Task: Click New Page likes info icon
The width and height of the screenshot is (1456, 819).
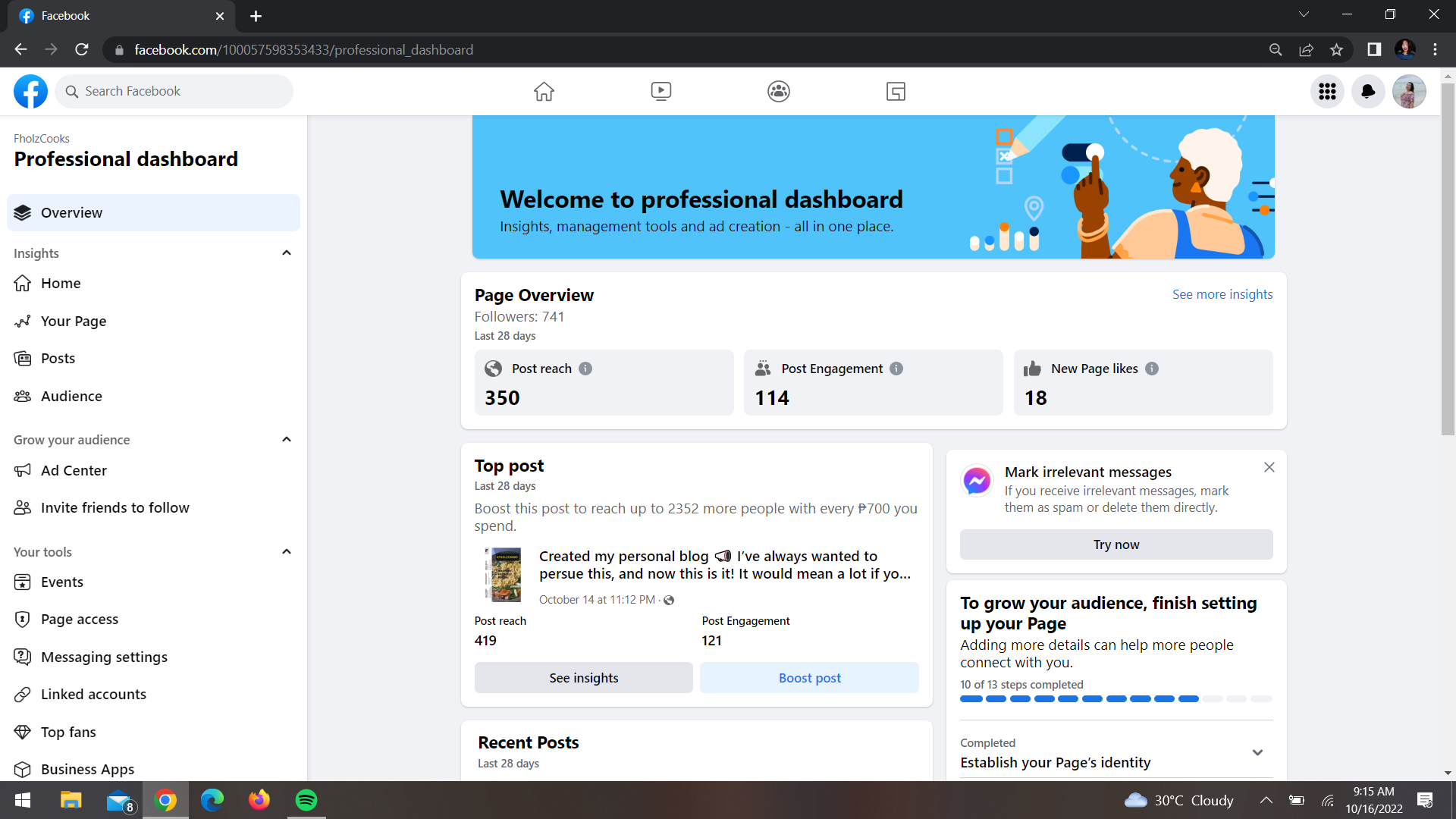Action: coord(1152,369)
